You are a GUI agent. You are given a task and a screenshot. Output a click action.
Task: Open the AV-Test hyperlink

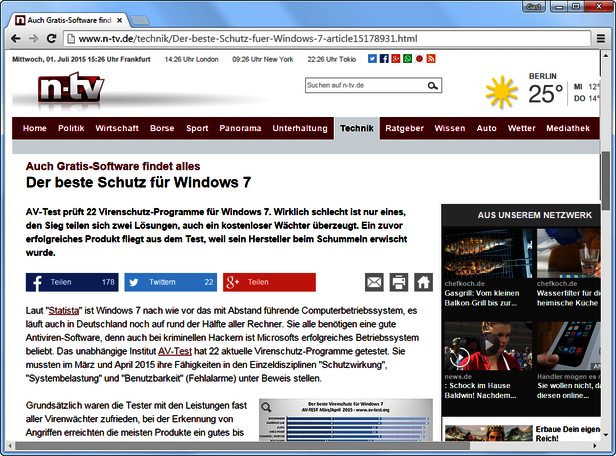coord(175,351)
